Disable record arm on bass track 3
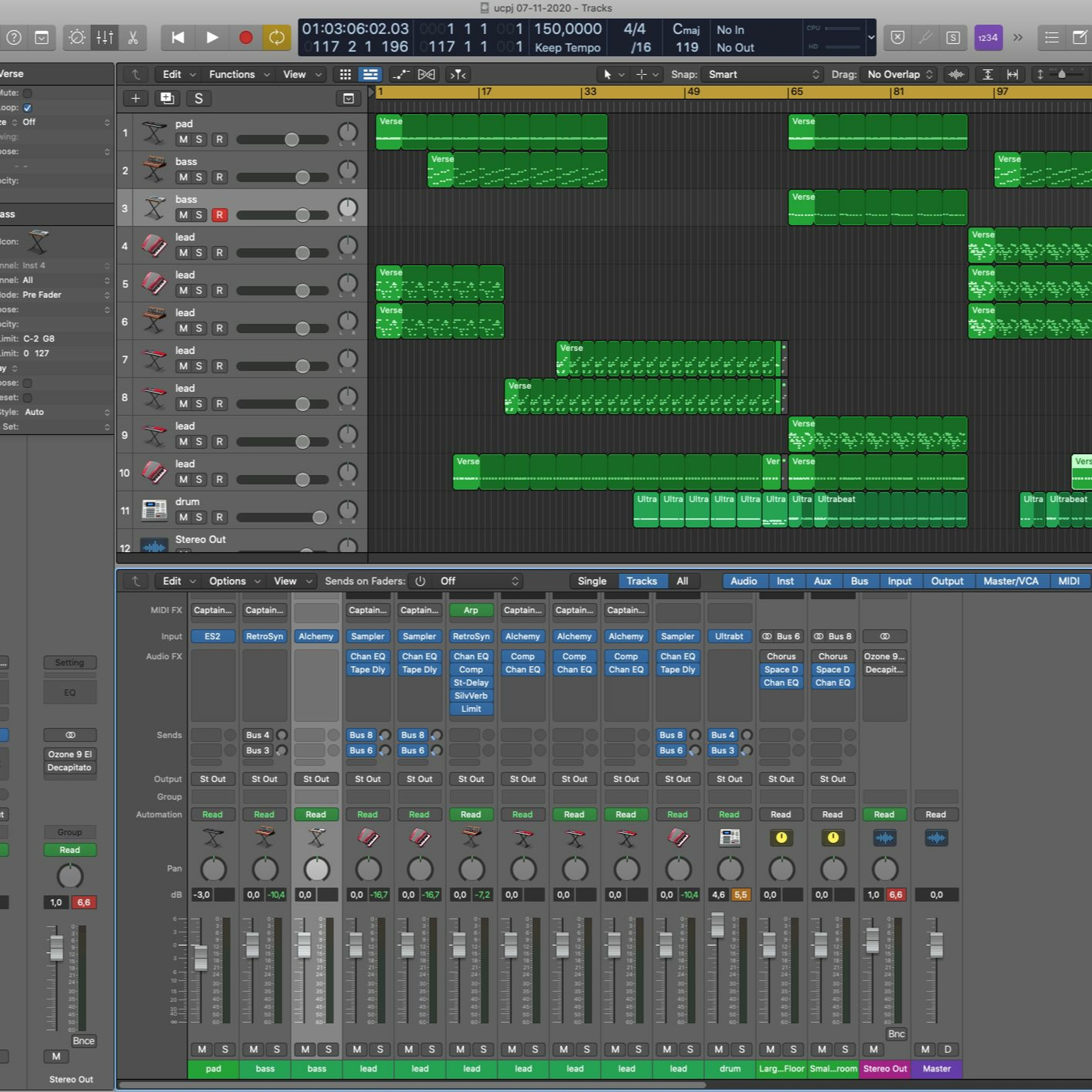The image size is (1092, 1092). (x=219, y=215)
